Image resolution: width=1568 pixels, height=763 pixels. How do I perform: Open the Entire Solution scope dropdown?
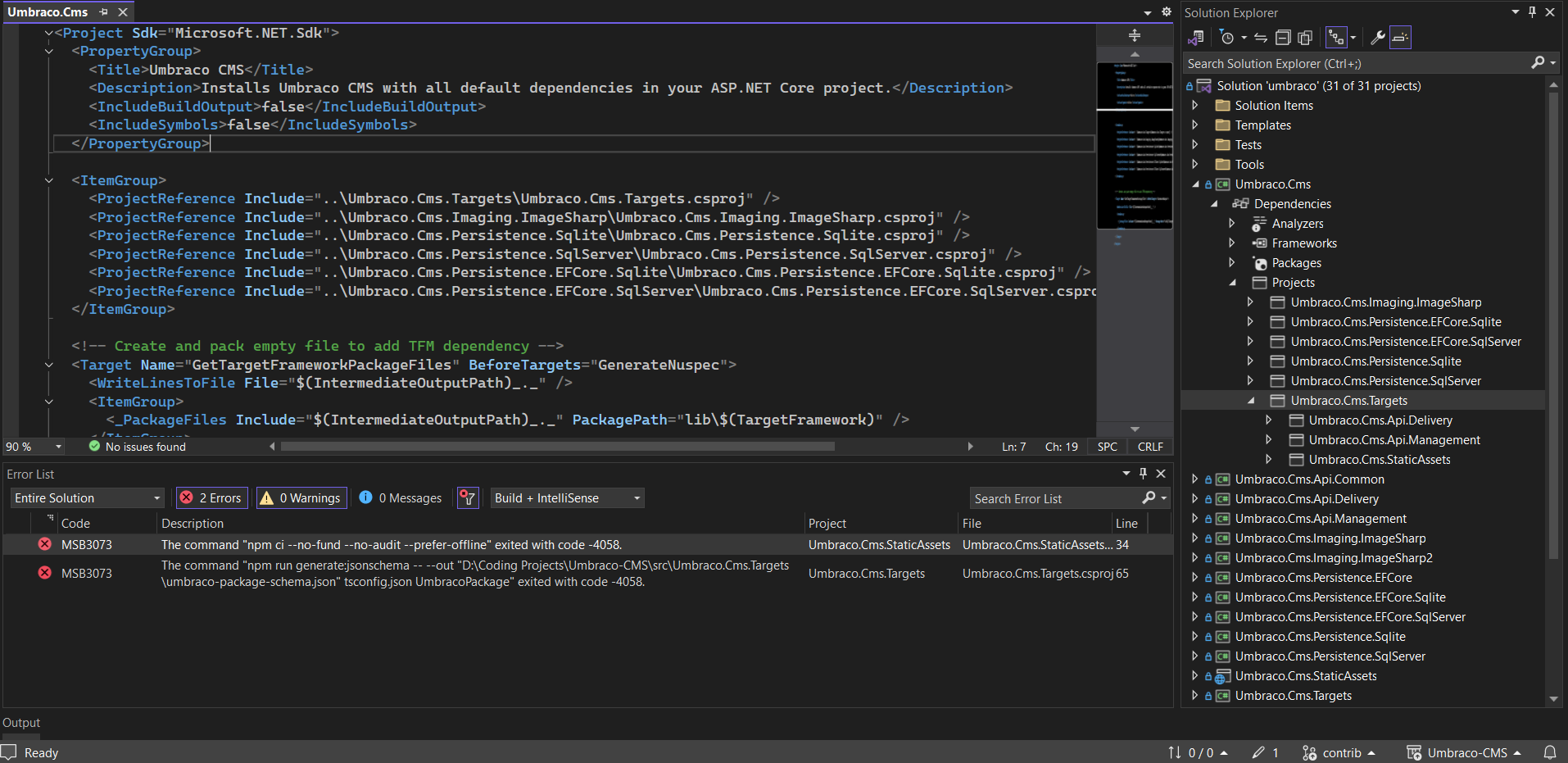pyautogui.click(x=86, y=497)
